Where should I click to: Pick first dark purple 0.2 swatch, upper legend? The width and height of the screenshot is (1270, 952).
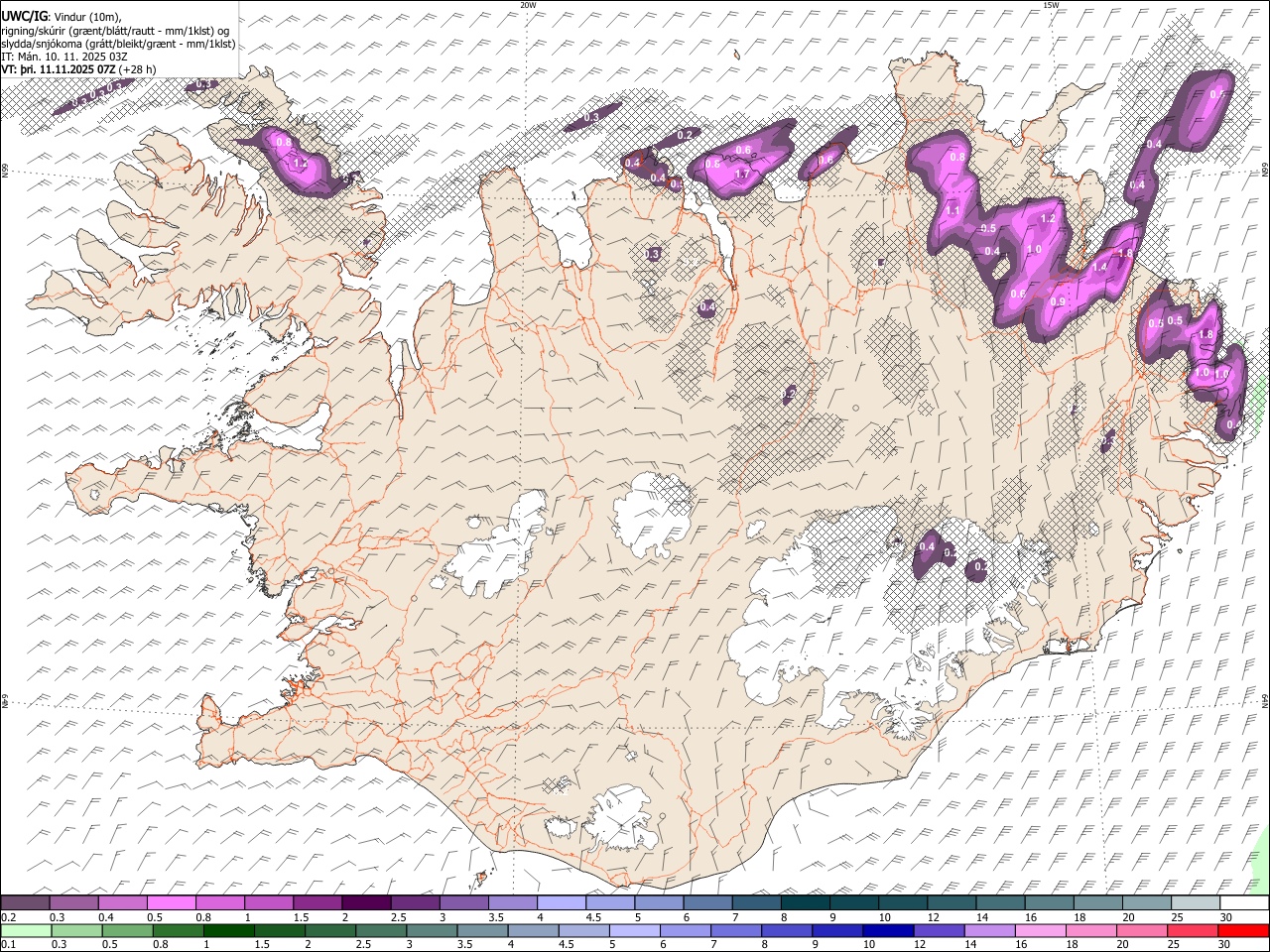point(25,903)
